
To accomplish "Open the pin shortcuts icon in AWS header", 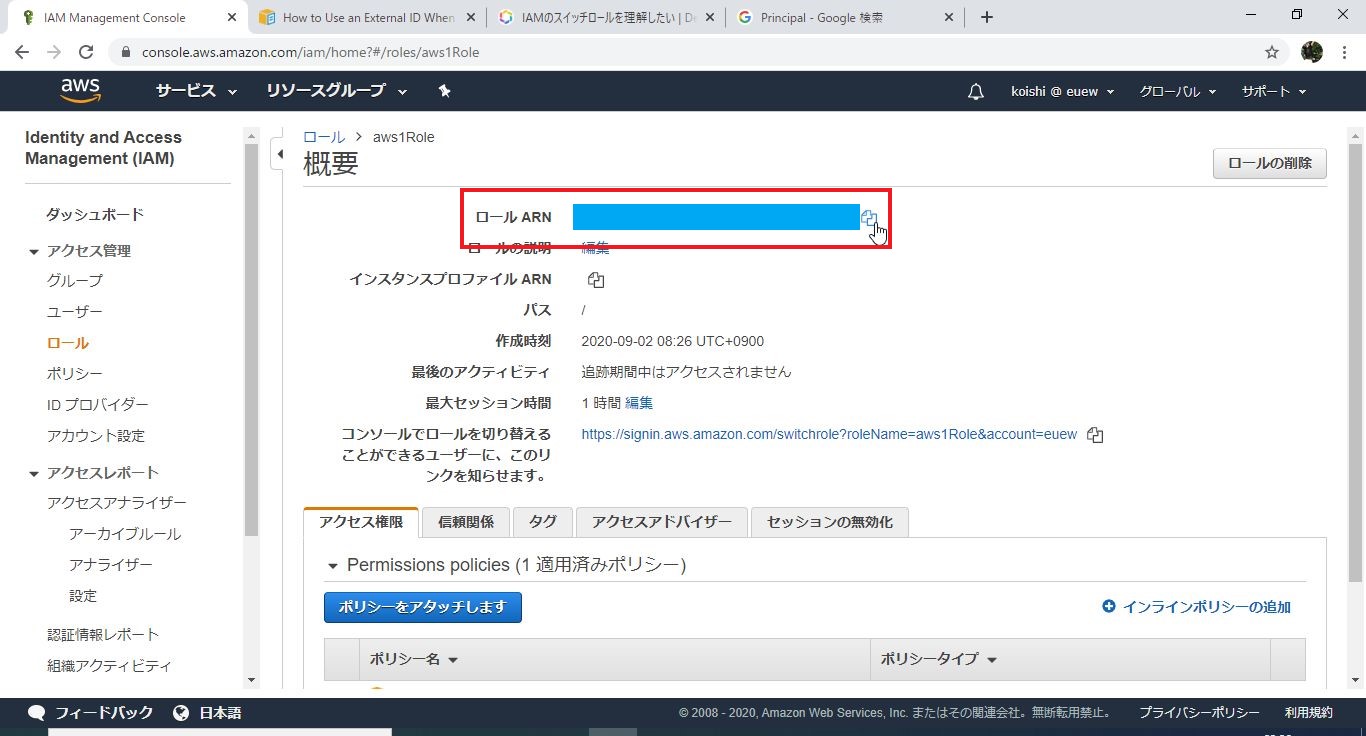I will point(445,91).
